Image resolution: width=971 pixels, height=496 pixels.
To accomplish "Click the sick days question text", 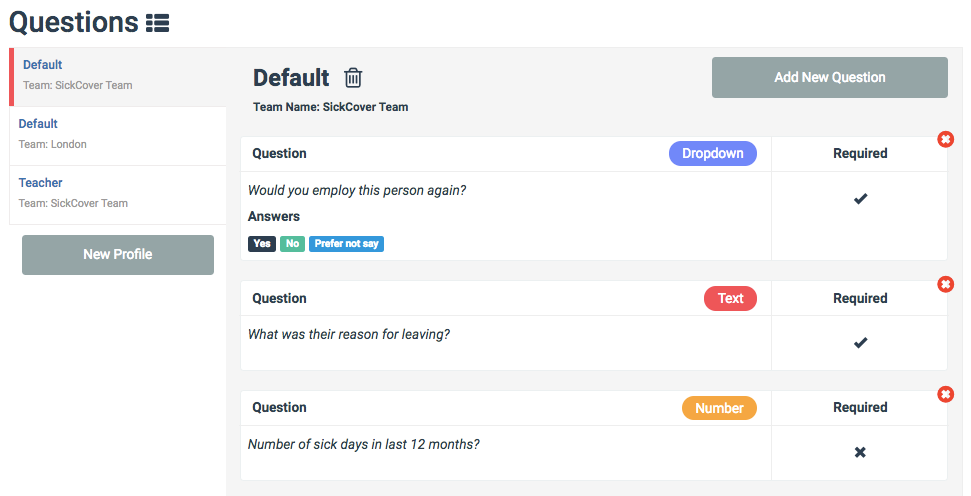I will click(x=363, y=444).
